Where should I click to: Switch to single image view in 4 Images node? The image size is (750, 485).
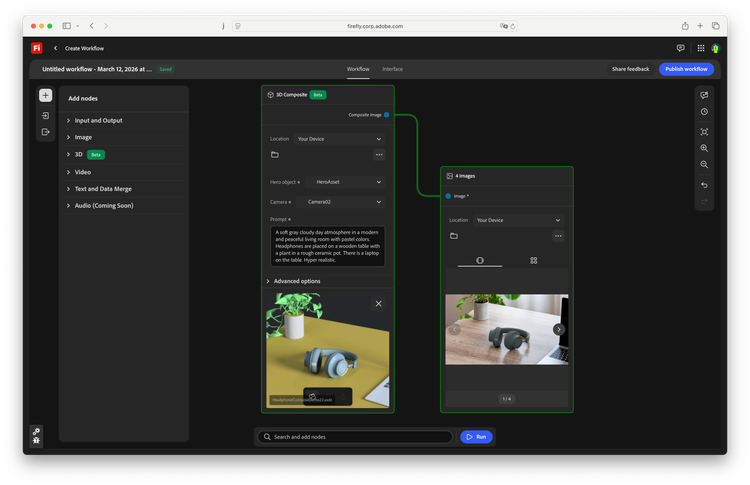tap(480, 260)
